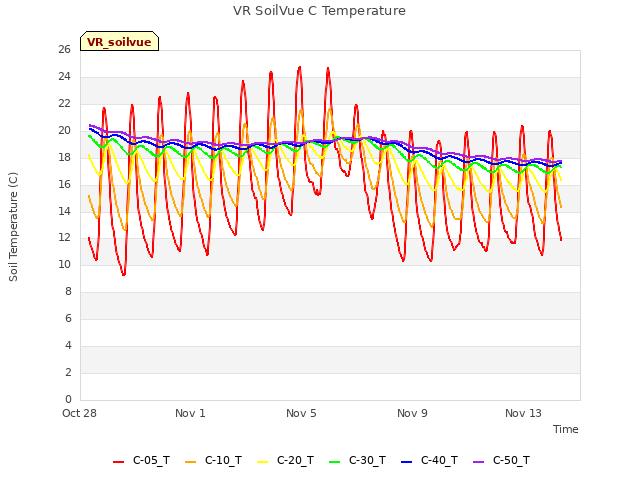This screenshot has width=640, height=480.
Task: Click the Nov 1 x-axis label
Action: pyautogui.click(x=190, y=413)
